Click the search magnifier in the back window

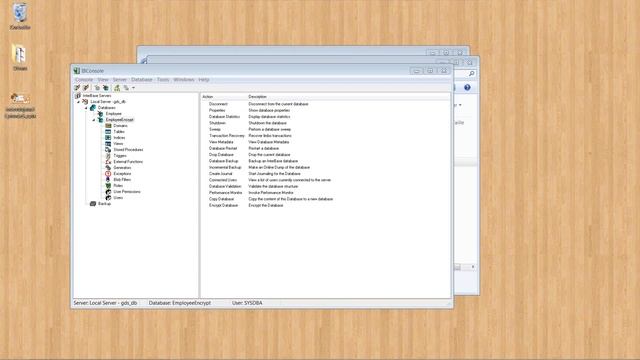471,73
